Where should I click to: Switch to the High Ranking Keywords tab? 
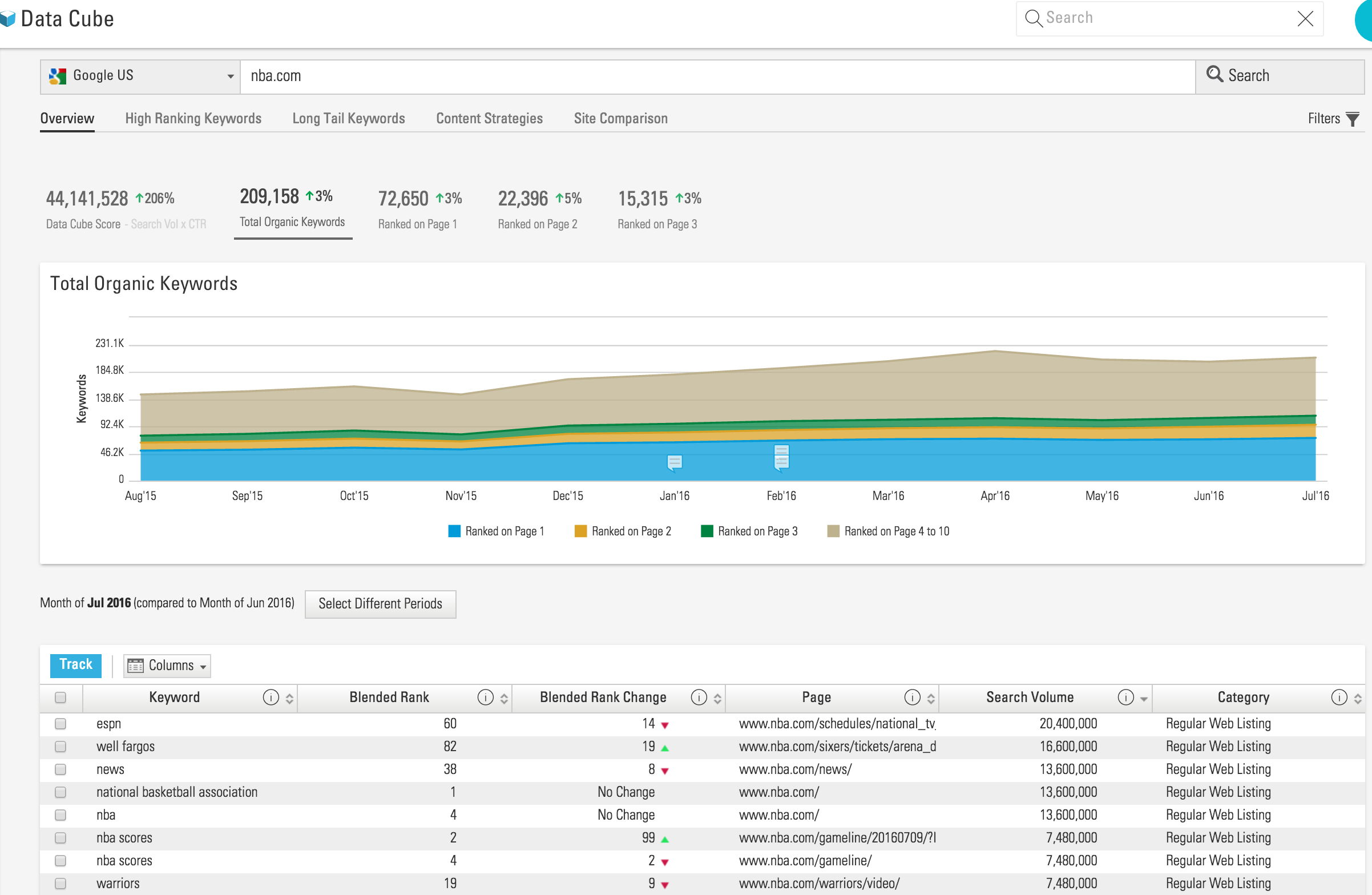click(193, 118)
